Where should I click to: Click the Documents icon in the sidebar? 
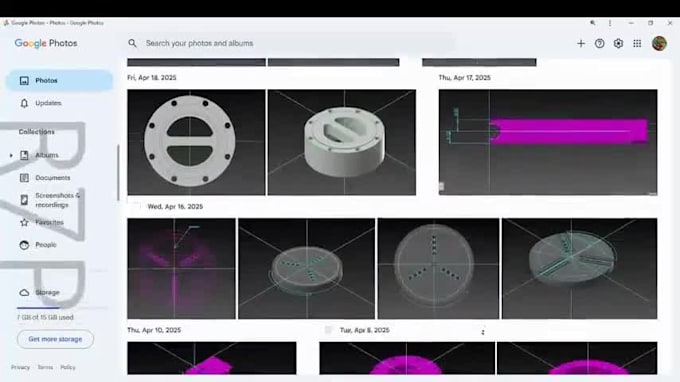tap(24, 178)
